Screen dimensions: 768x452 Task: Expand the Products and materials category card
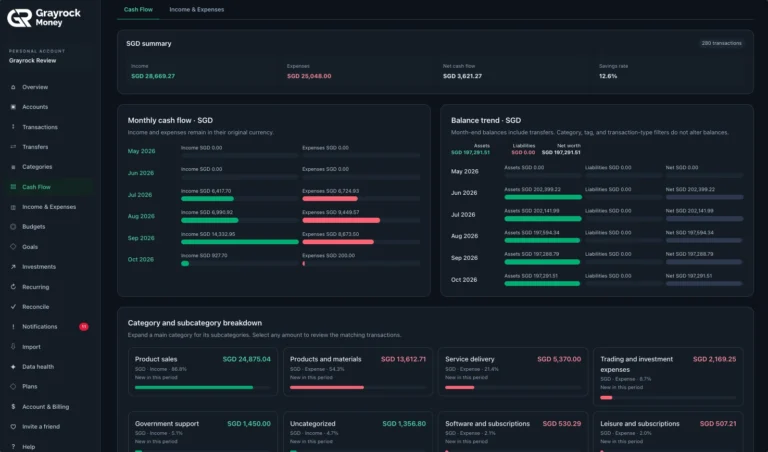tap(358, 372)
